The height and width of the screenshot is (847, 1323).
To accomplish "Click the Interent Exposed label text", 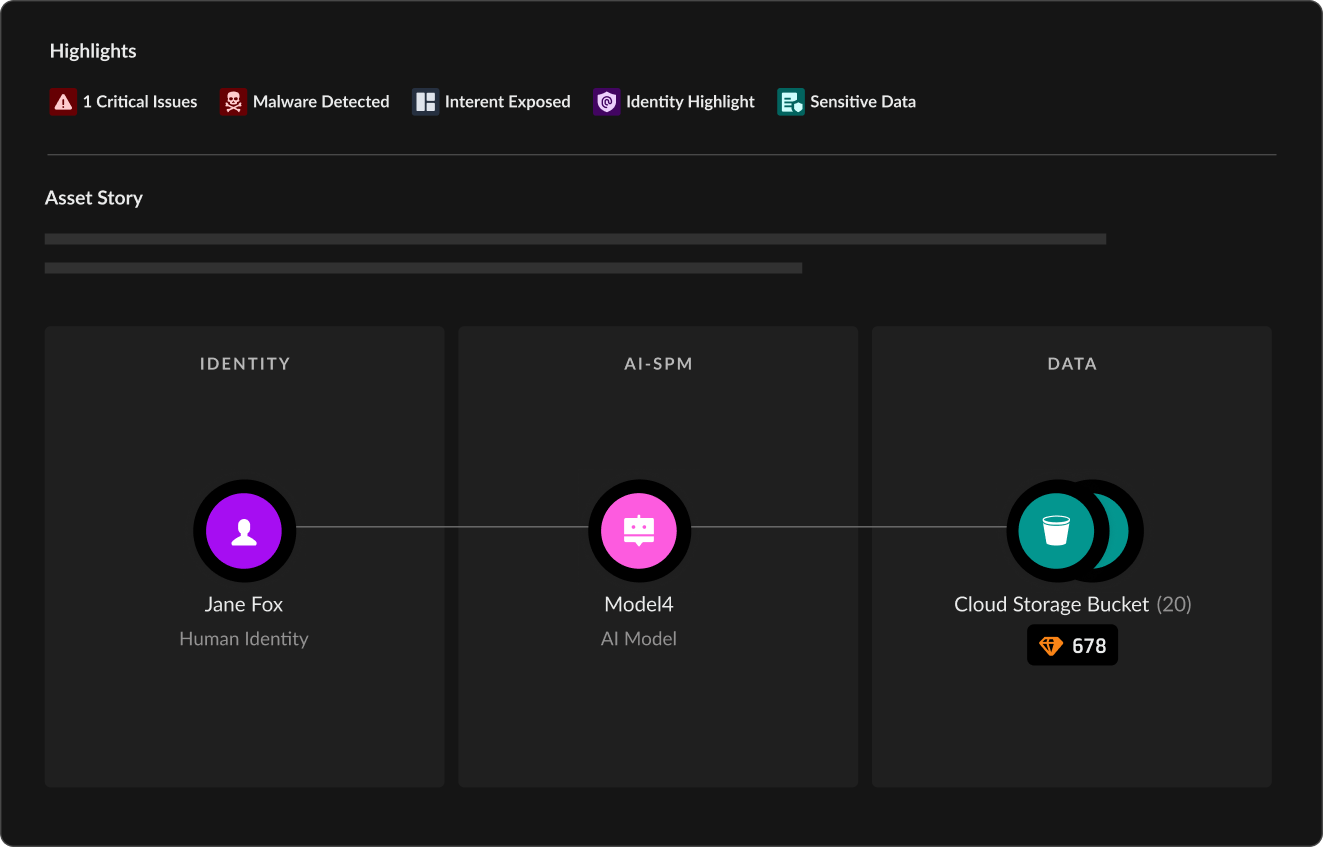I will pyautogui.click(x=507, y=102).
